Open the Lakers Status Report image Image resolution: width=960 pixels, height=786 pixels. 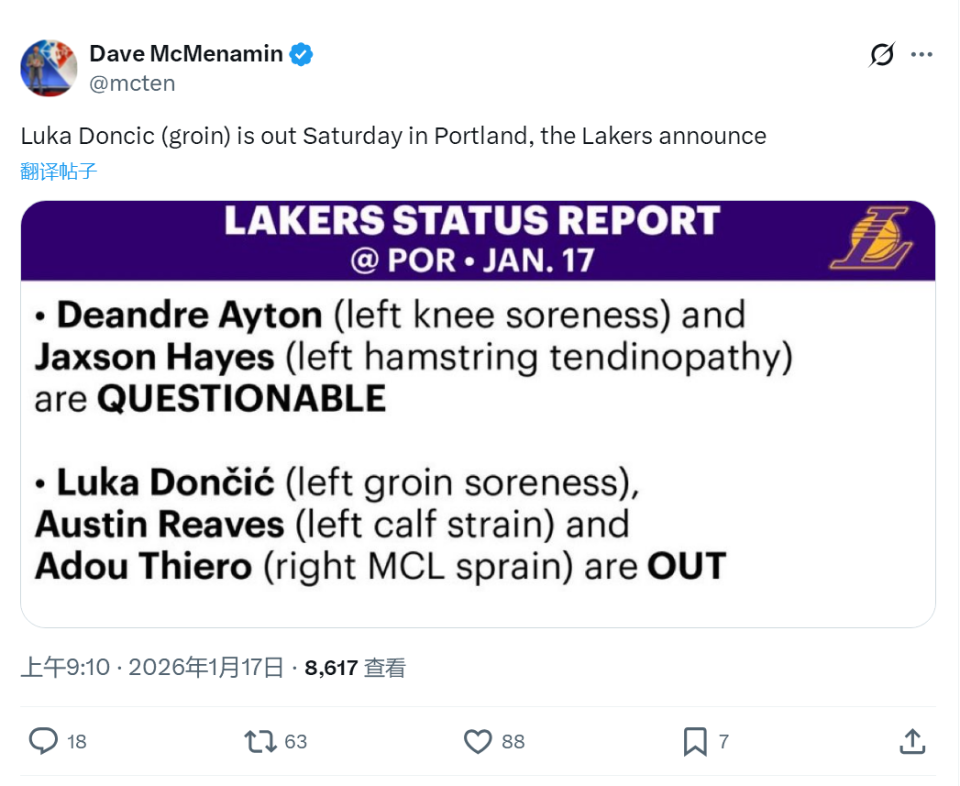click(x=478, y=440)
